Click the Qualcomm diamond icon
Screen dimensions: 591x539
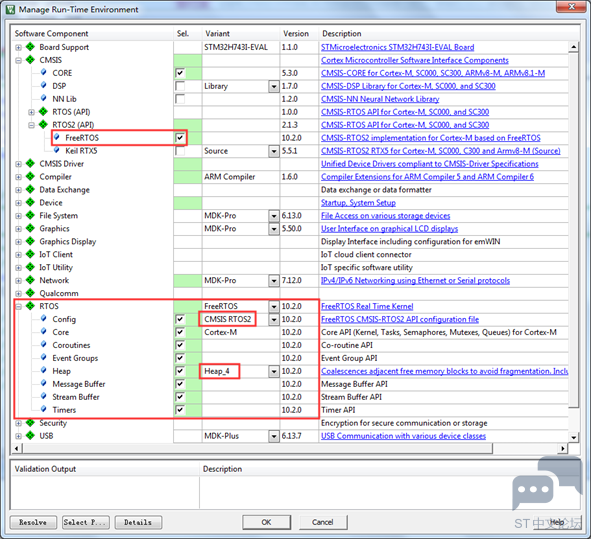coord(30,293)
